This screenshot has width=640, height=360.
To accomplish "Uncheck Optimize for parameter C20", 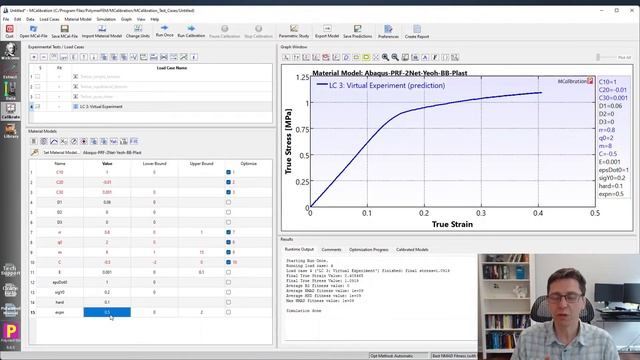I will (x=229, y=182).
